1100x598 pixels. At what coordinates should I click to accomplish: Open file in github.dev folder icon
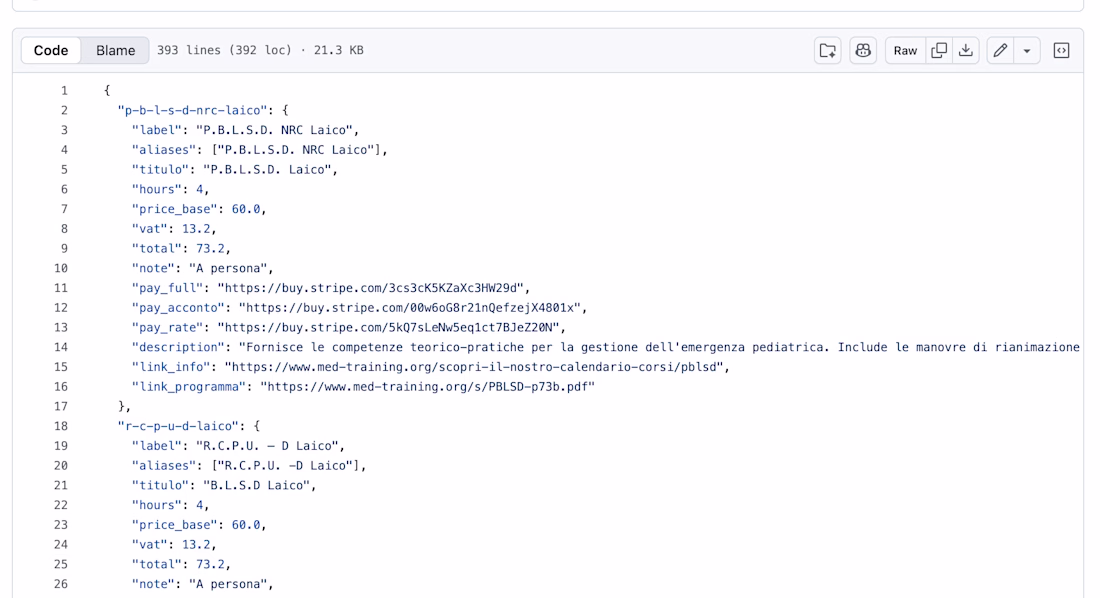828,51
